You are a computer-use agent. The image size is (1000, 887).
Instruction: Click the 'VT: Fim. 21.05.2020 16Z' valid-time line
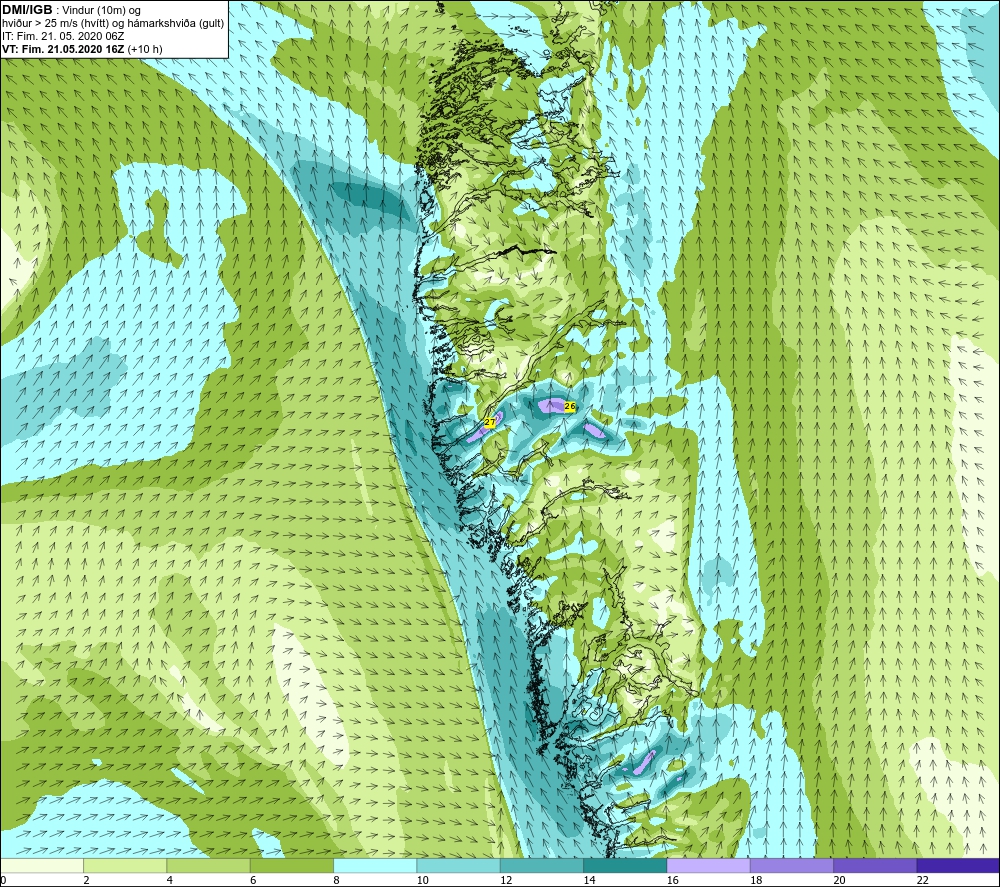[82, 49]
